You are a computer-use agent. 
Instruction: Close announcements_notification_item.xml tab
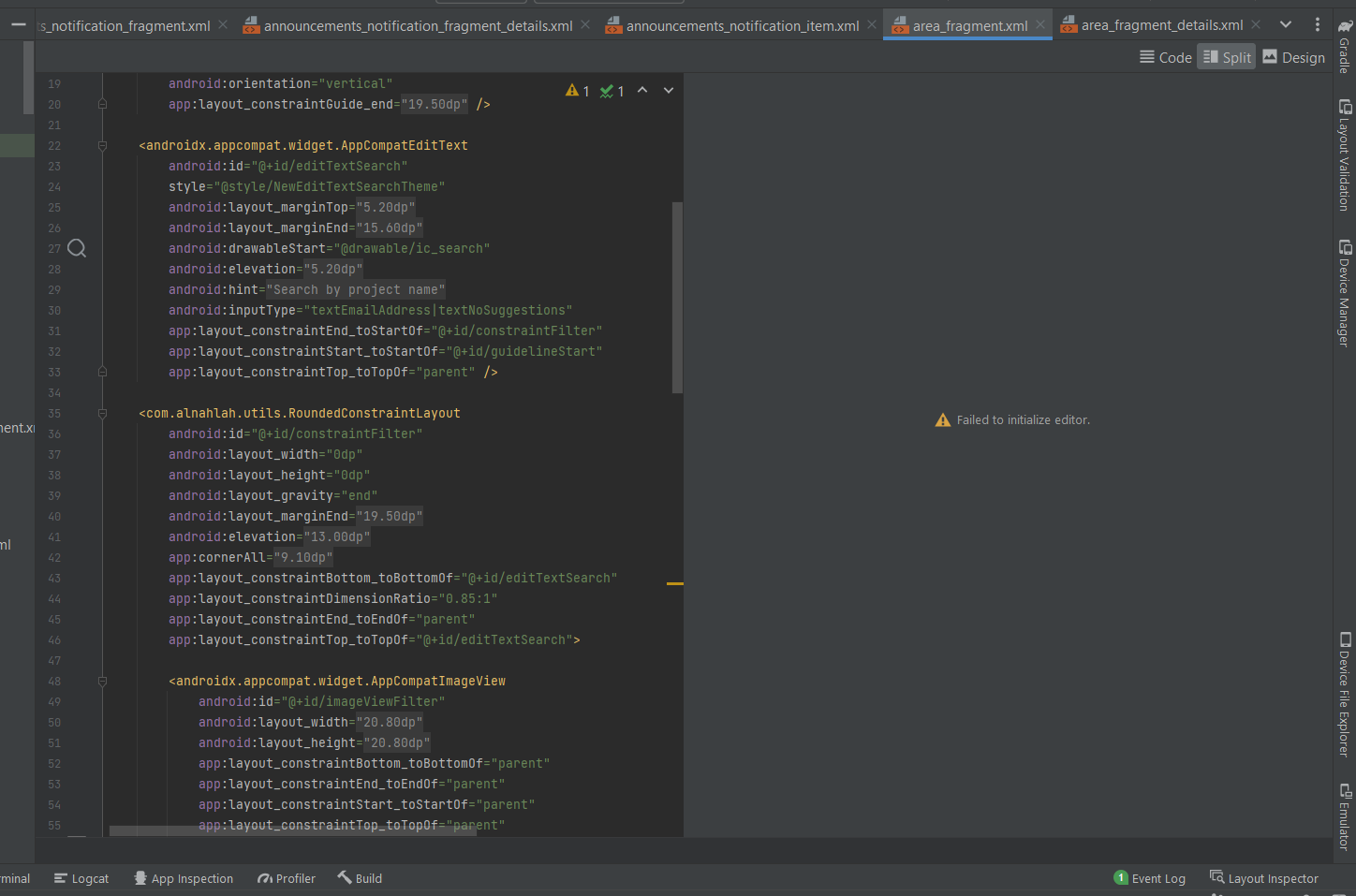coord(872,25)
